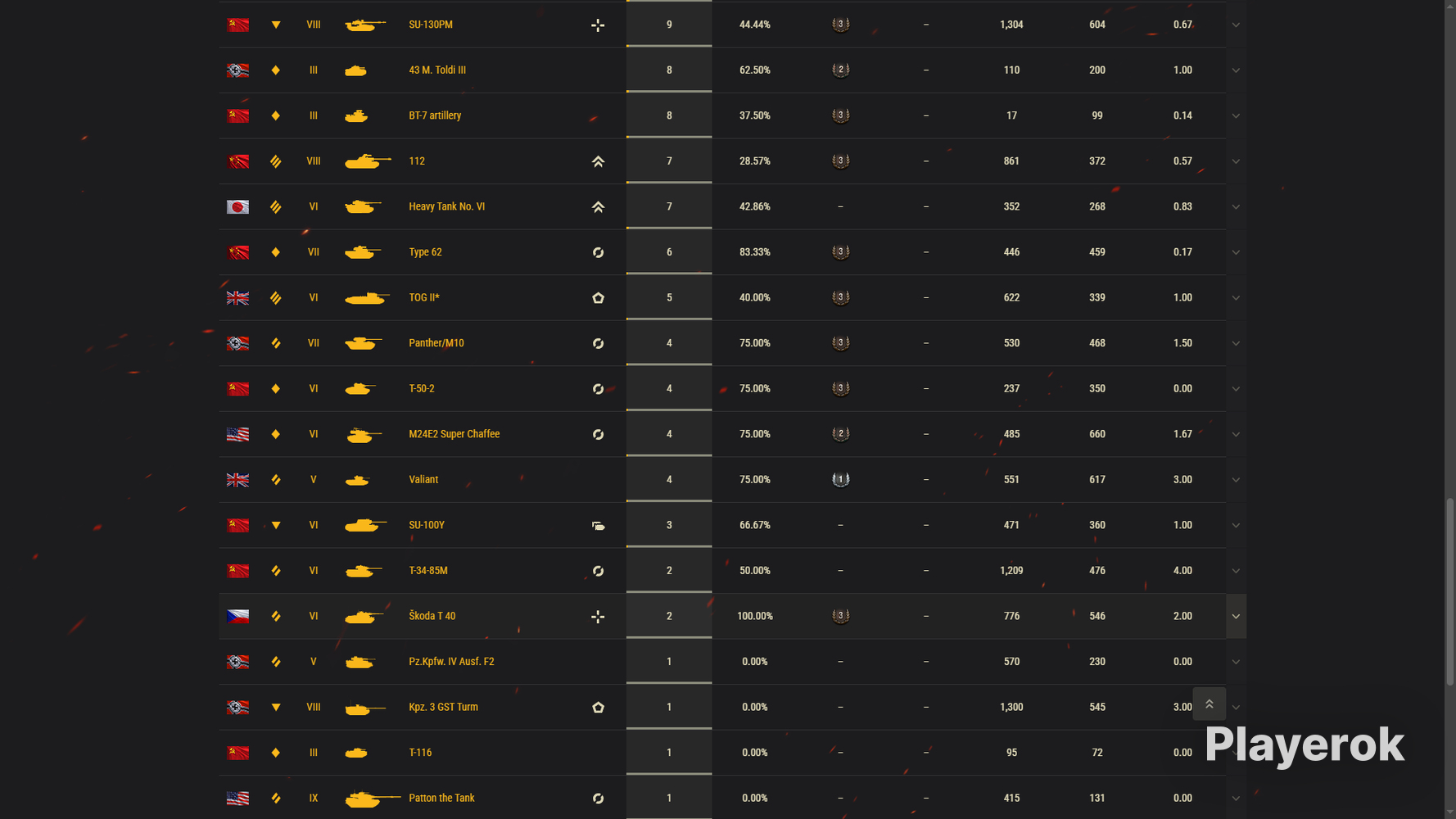
Task: Open the Kpz. 3 GST Turm vehicle link
Action: pos(443,707)
